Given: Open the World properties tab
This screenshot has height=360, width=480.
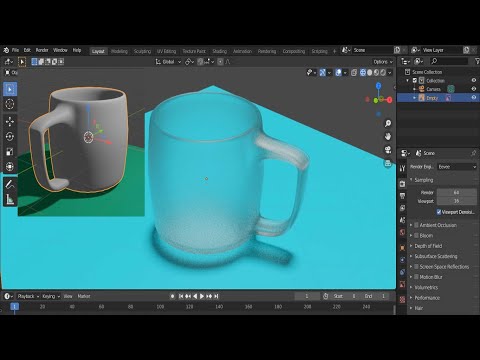Looking at the screenshot, I should pyautogui.click(x=402, y=232).
